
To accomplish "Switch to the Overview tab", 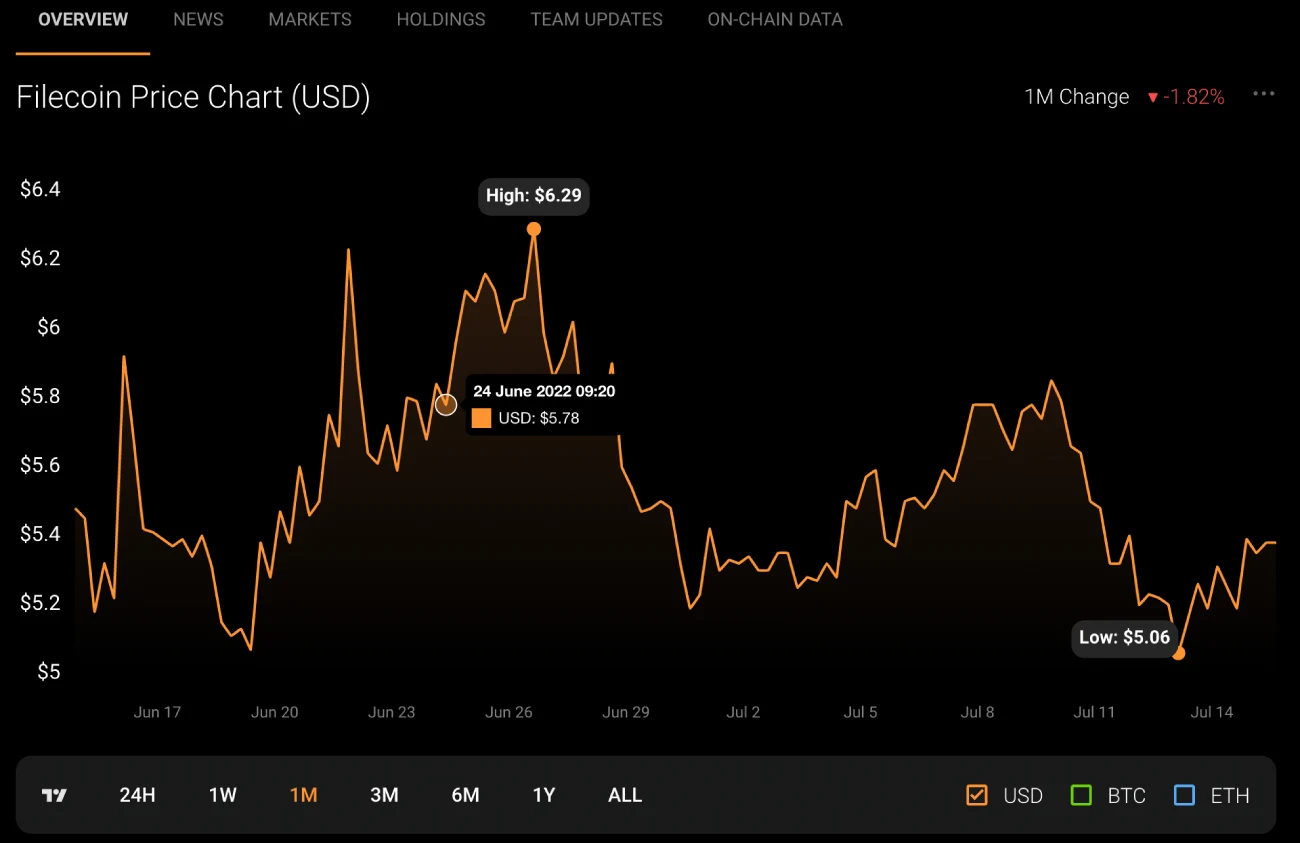I will (83, 19).
